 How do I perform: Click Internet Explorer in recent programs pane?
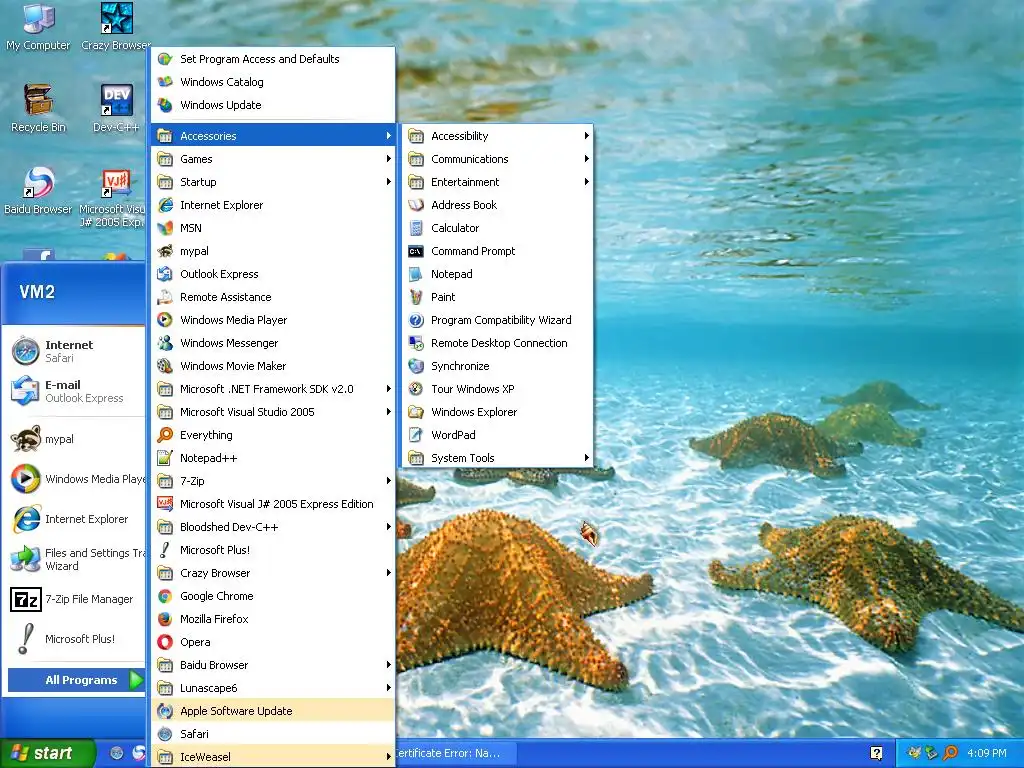pos(75,519)
